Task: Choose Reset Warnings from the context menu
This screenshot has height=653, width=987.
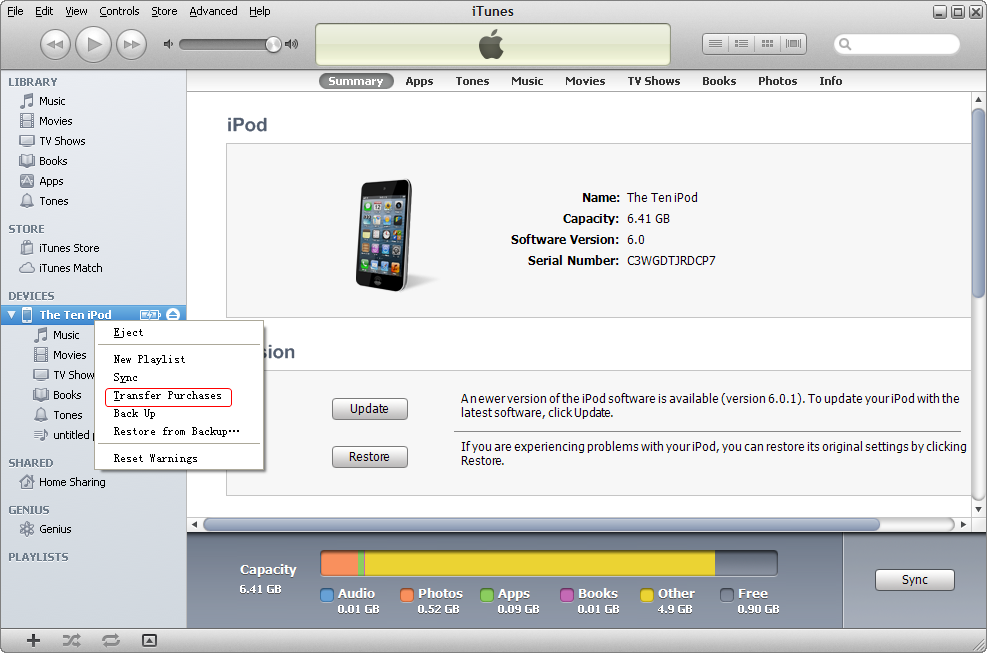Action: click(179, 459)
